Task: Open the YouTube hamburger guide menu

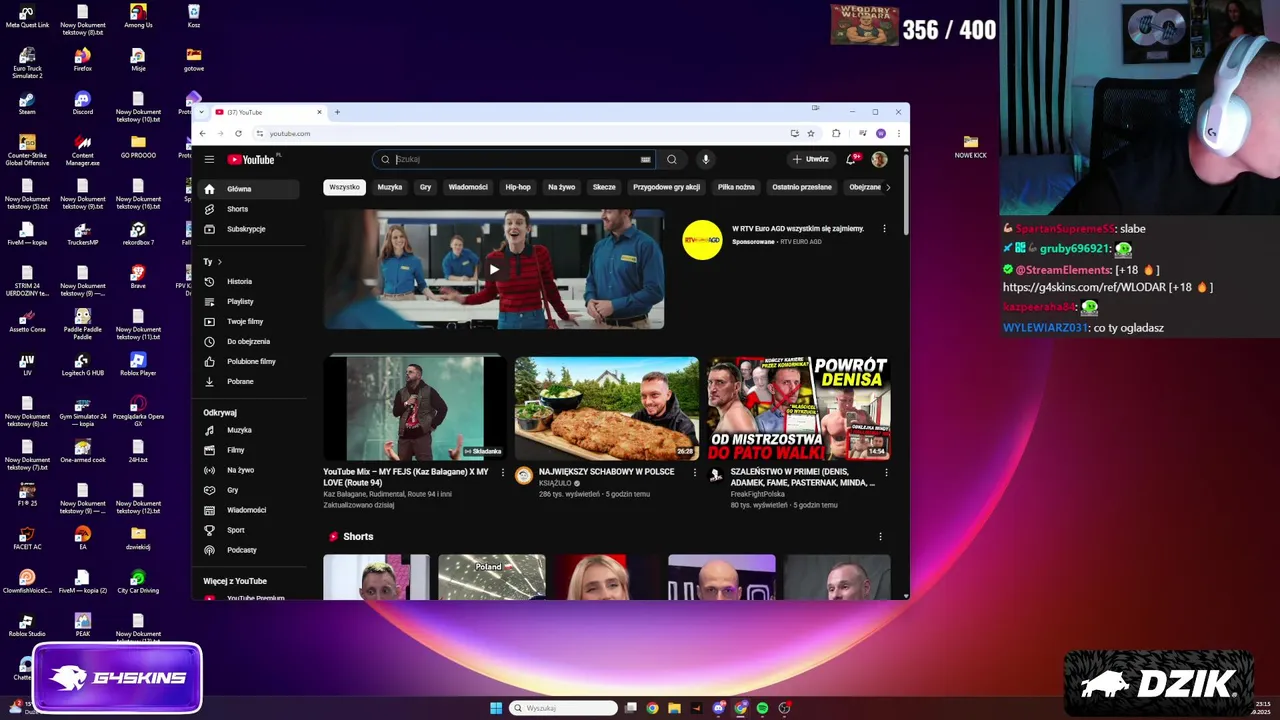Action: [x=209, y=159]
